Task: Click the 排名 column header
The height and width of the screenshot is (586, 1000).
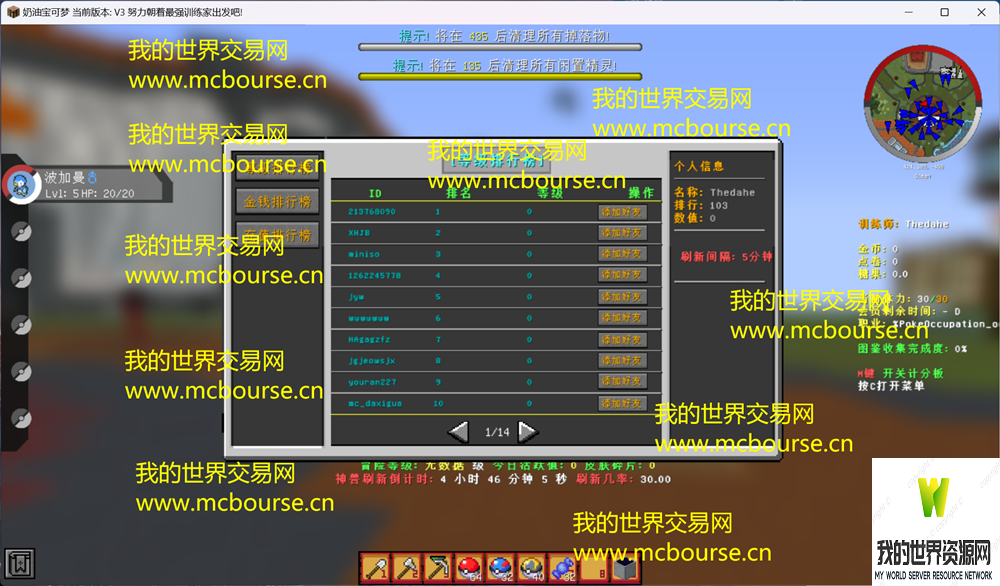Action: click(x=459, y=193)
